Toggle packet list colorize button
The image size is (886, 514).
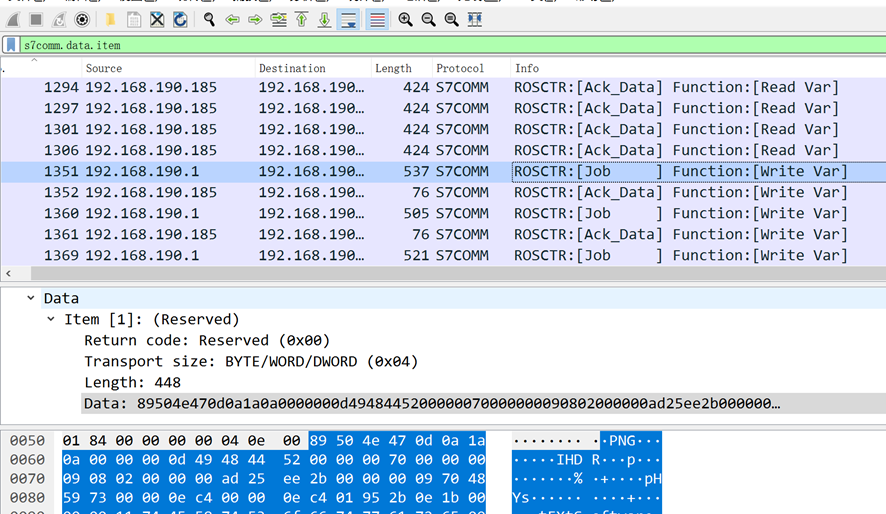pos(377,19)
